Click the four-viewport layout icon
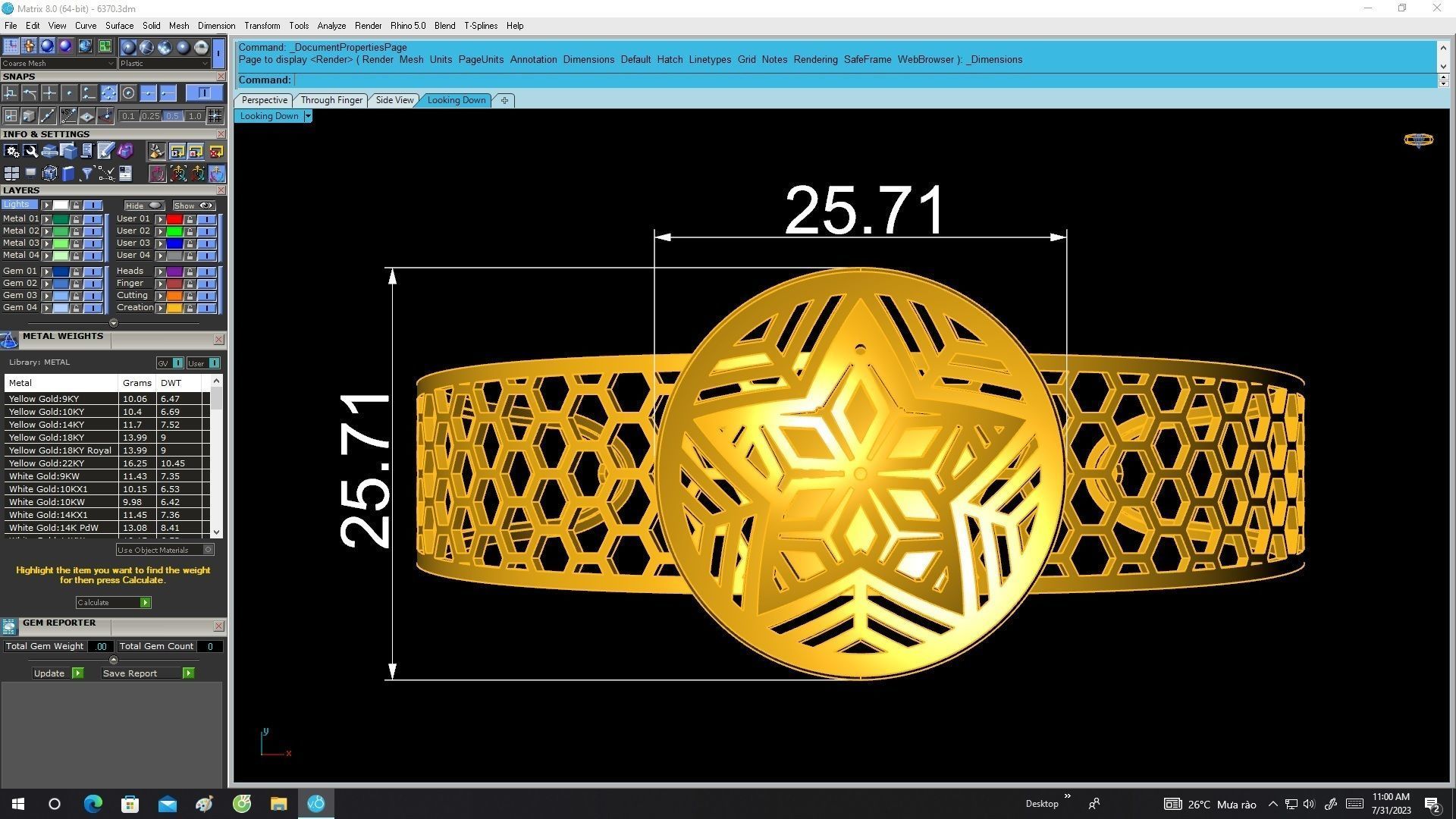The width and height of the screenshot is (1456, 819). point(11,174)
